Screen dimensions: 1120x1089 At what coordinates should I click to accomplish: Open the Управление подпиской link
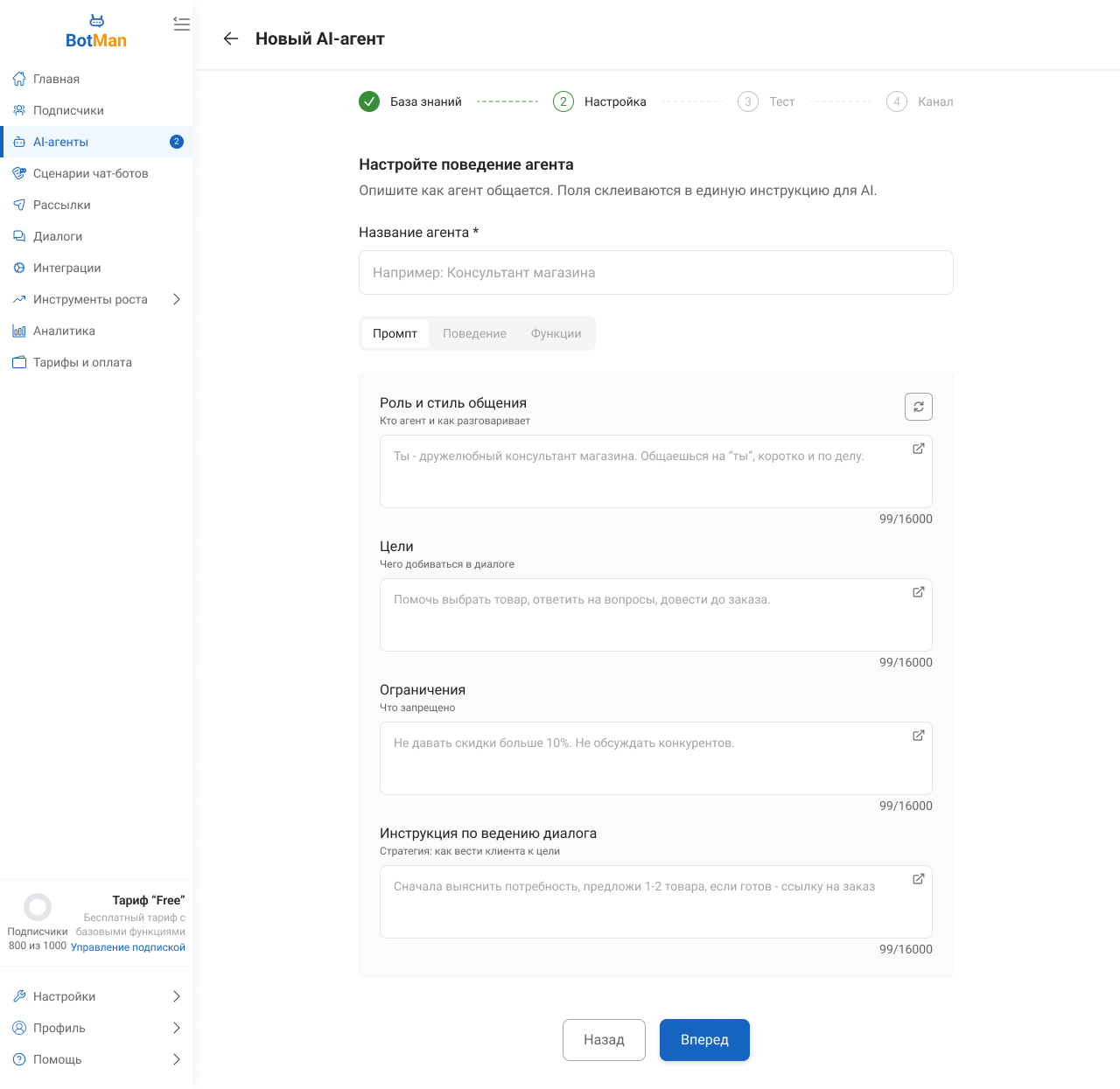pyautogui.click(x=128, y=947)
